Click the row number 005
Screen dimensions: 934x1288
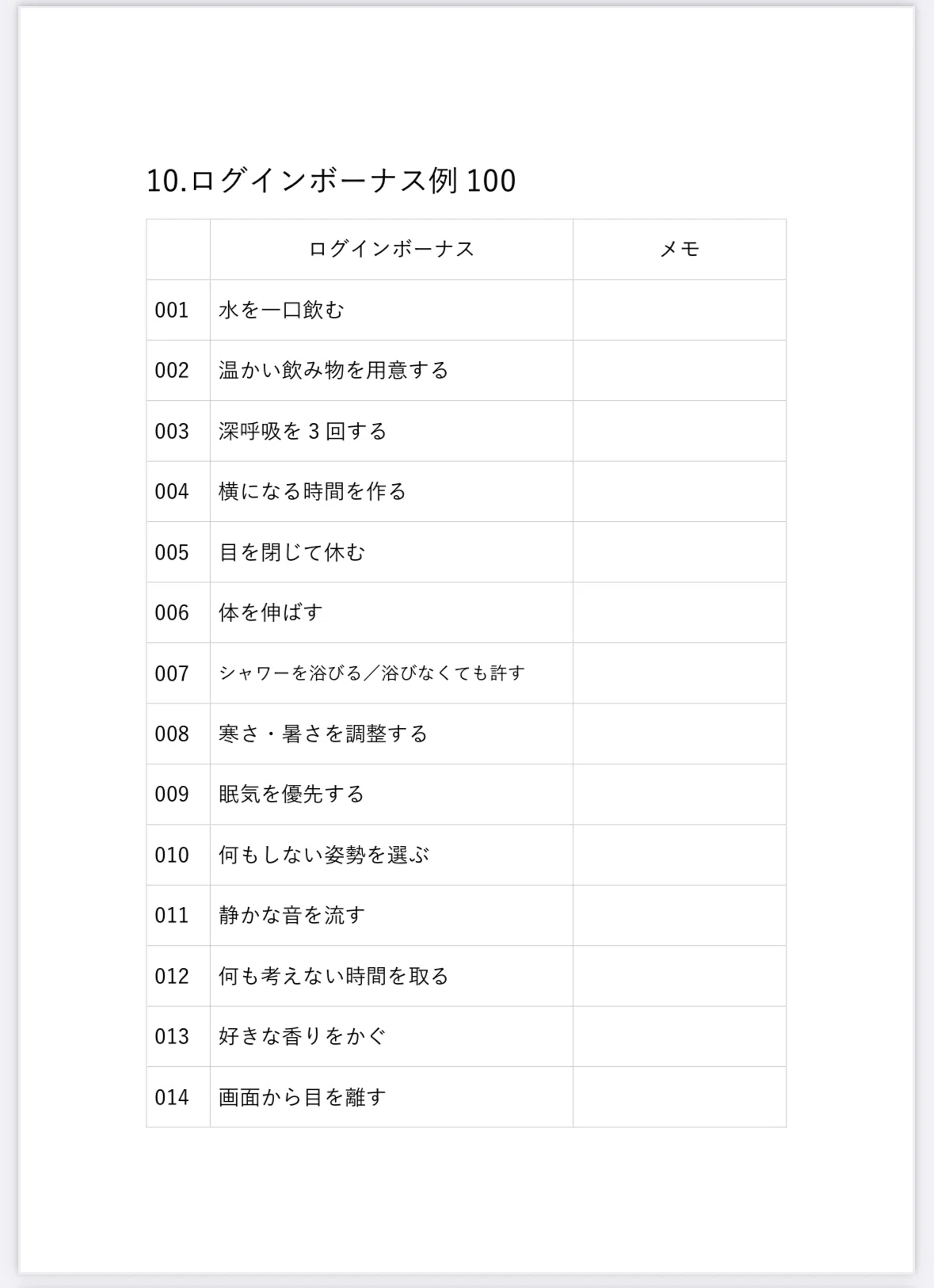(172, 552)
